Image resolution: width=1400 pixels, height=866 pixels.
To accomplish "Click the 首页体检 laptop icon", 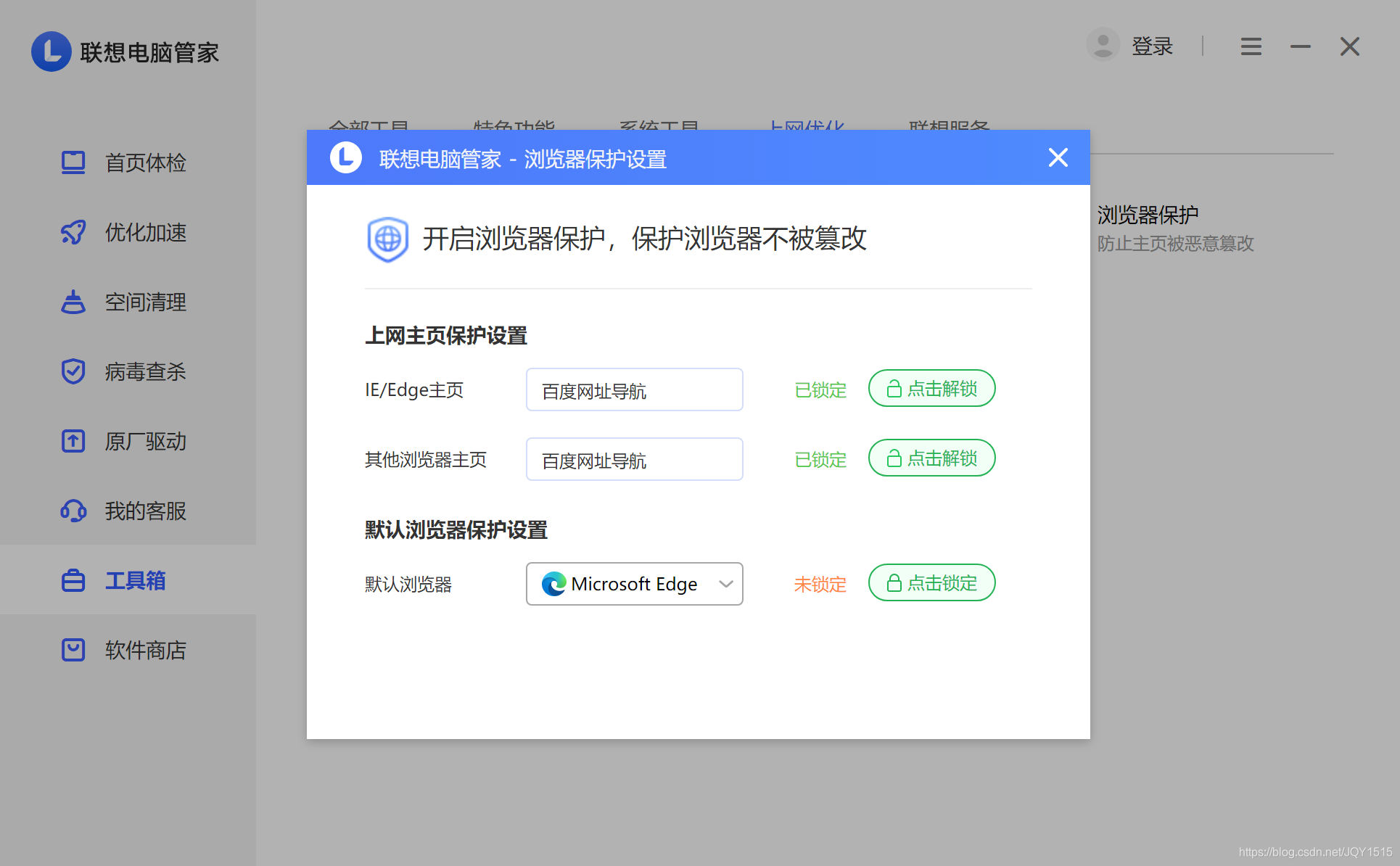I will point(73,162).
